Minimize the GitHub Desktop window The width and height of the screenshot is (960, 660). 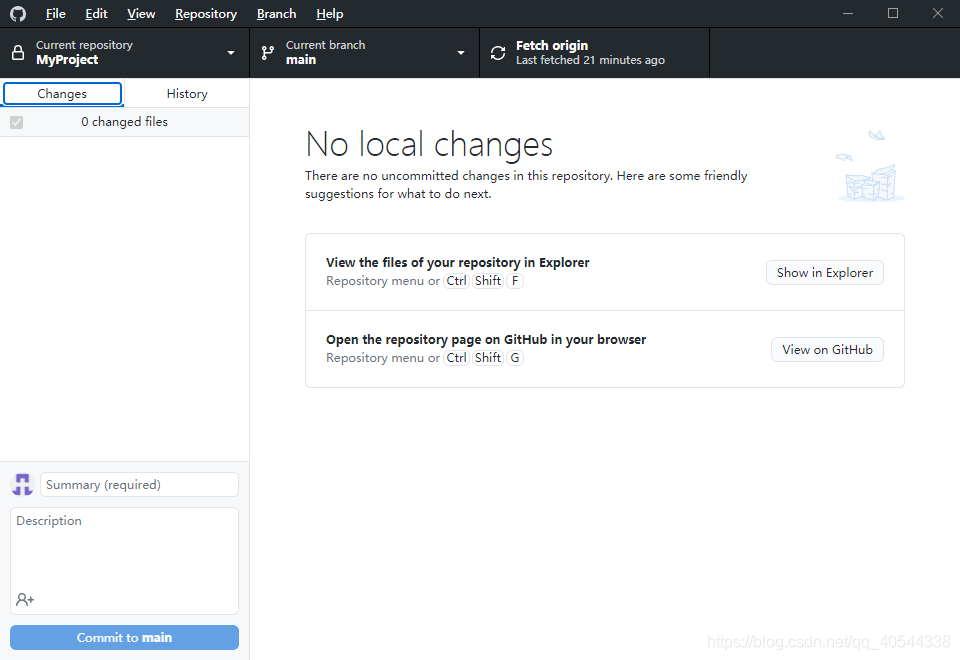pyautogui.click(x=848, y=13)
